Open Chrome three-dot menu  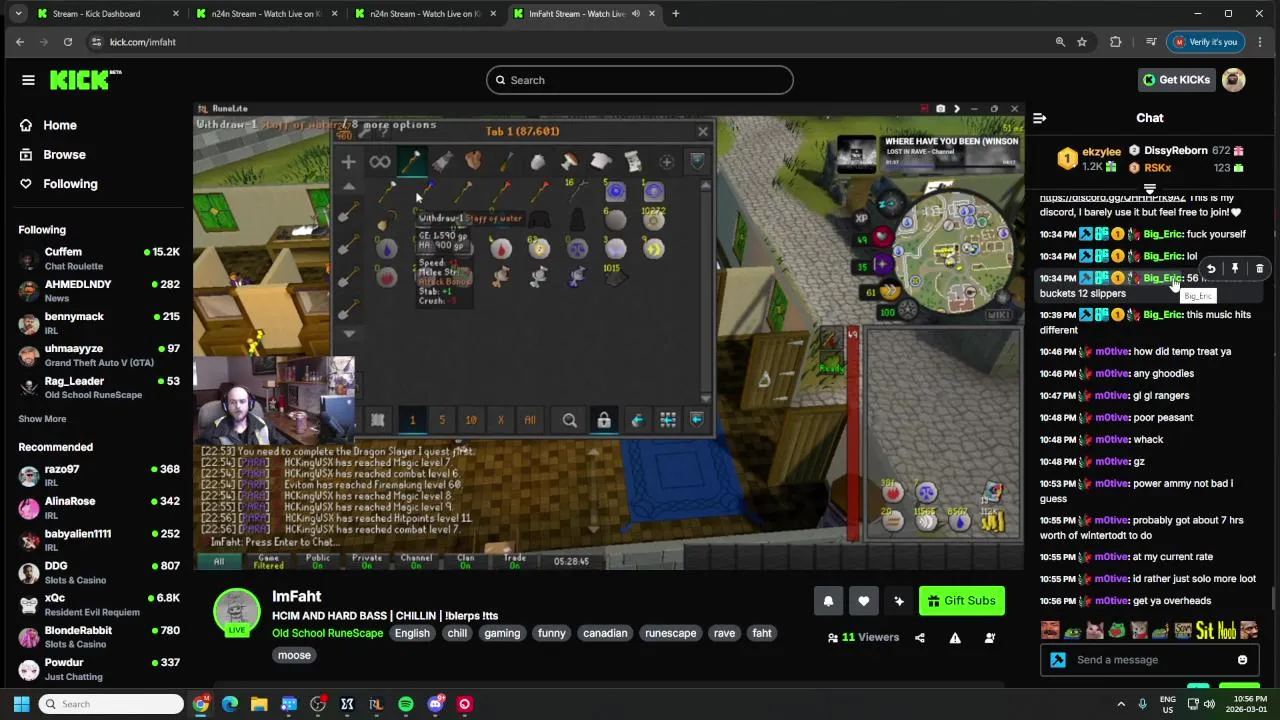pyautogui.click(x=1259, y=42)
